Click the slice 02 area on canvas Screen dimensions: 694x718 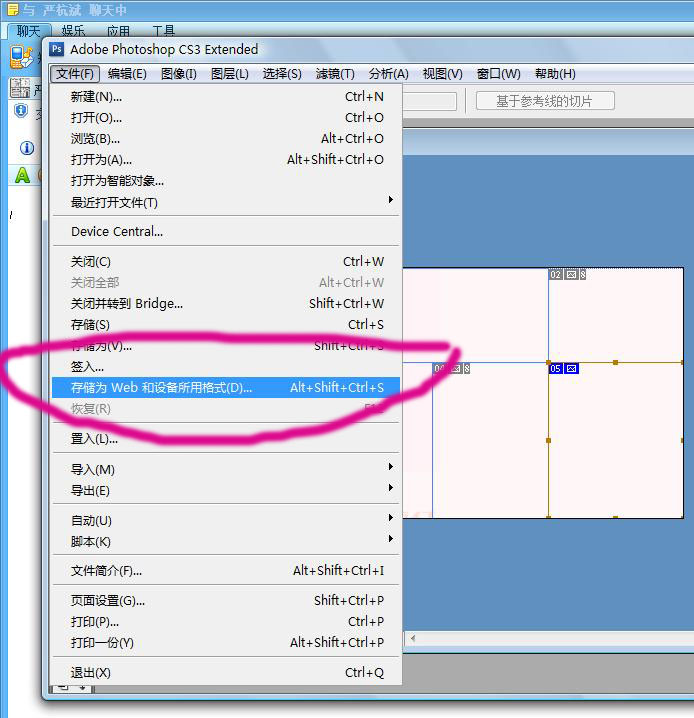pyautogui.click(x=616, y=315)
